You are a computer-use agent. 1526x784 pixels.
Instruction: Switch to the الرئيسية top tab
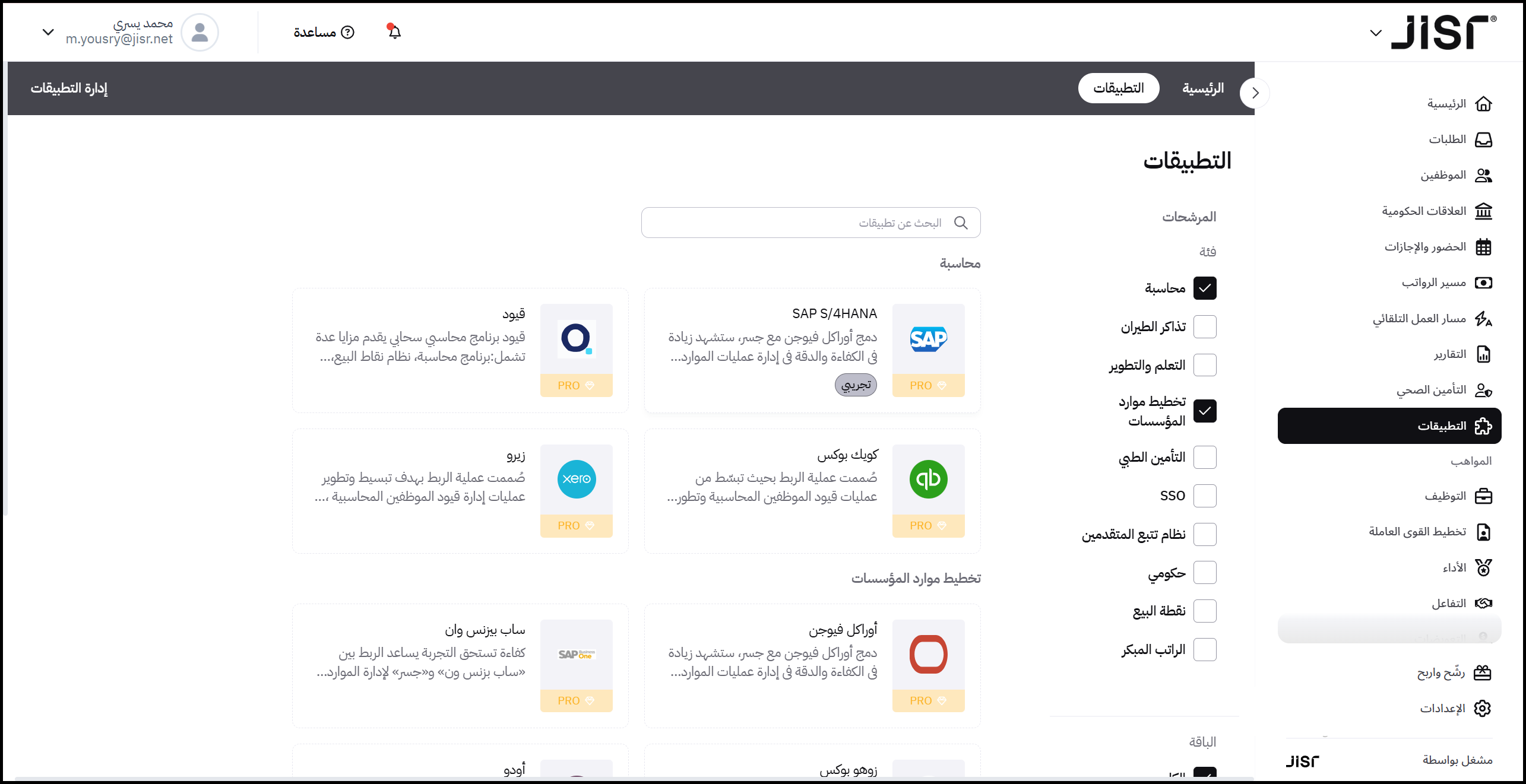pyautogui.click(x=1203, y=88)
